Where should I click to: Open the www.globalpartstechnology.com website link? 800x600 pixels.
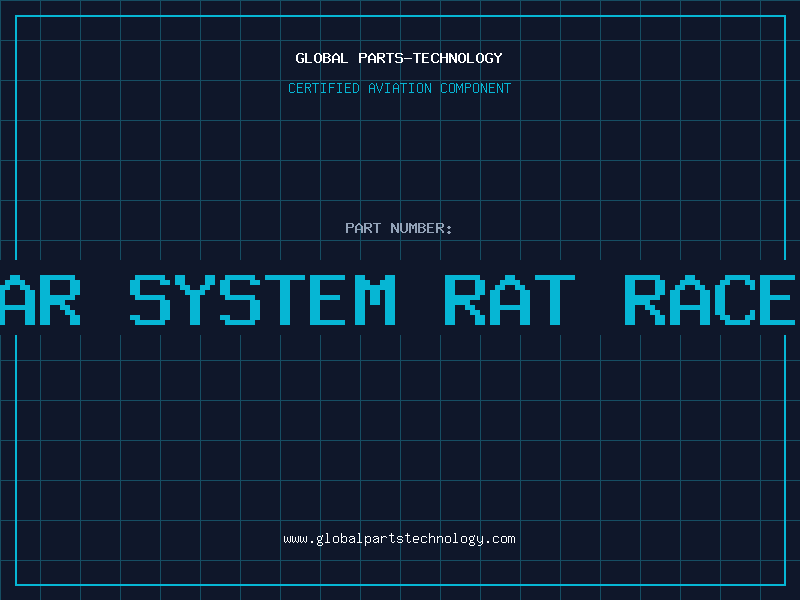pyautogui.click(x=399, y=539)
